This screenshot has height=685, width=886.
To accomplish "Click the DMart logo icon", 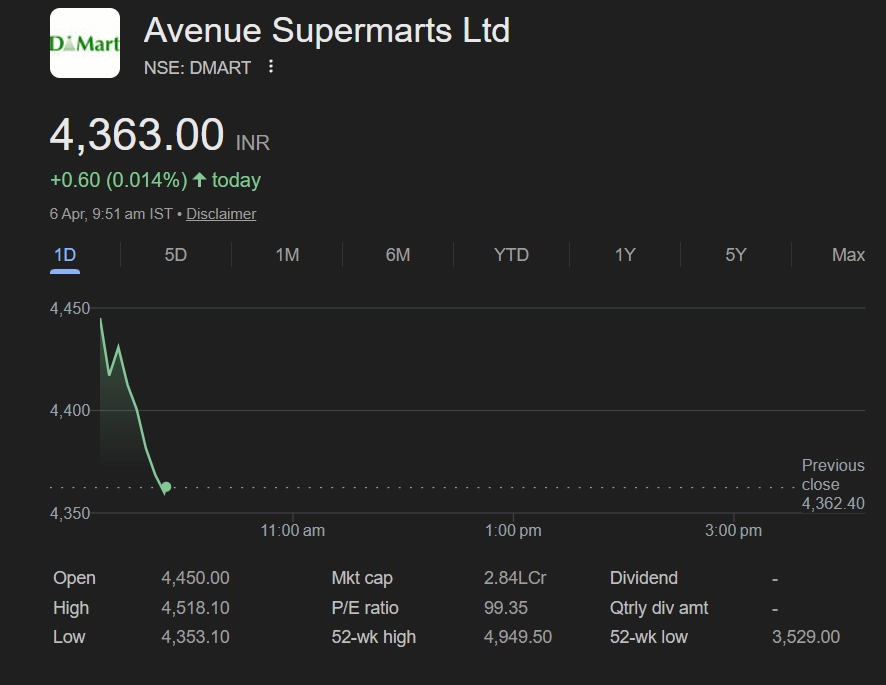I will [x=85, y=43].
